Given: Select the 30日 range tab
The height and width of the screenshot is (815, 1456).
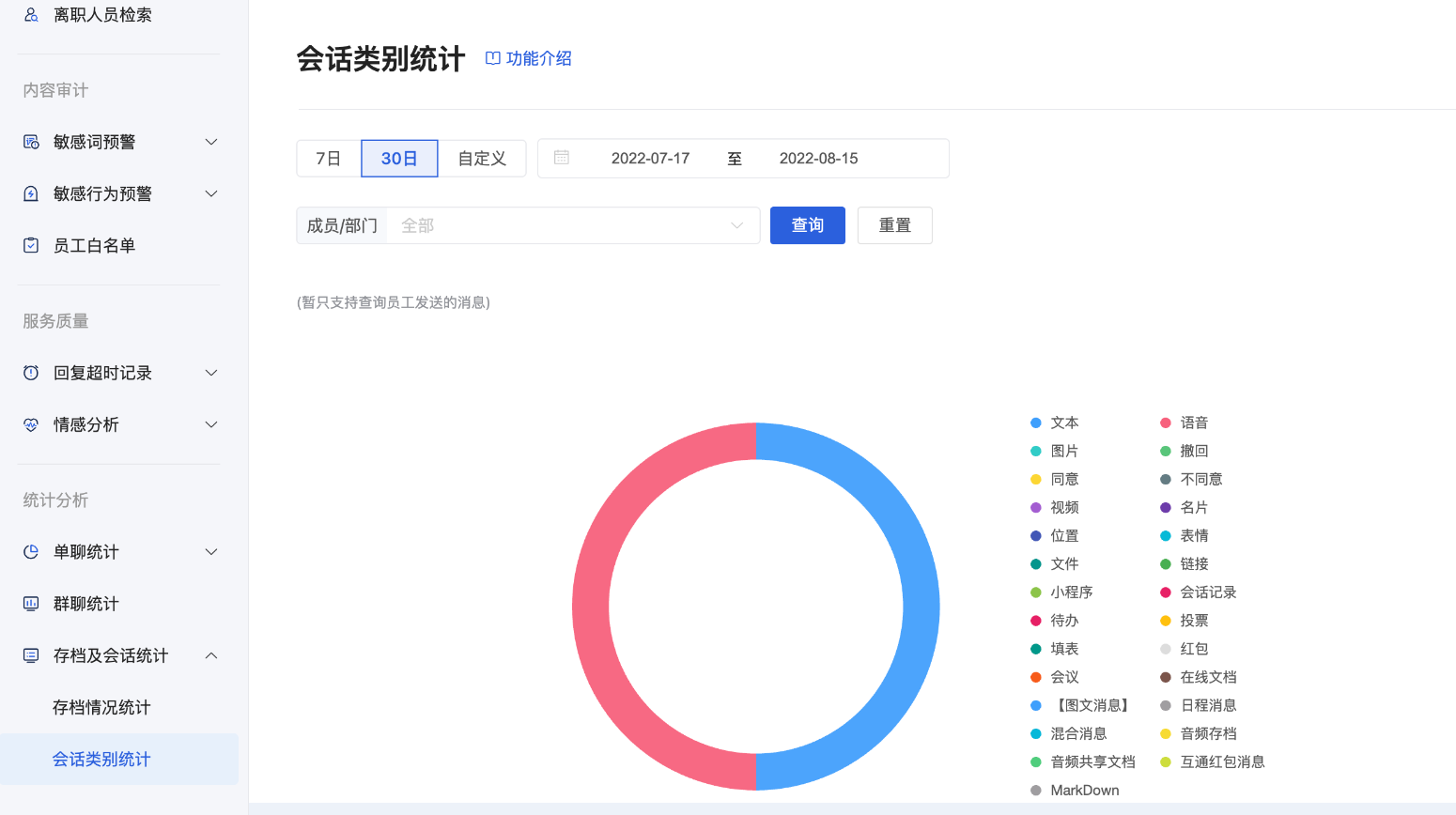Looking at the screenshot, I should (399, 159).
